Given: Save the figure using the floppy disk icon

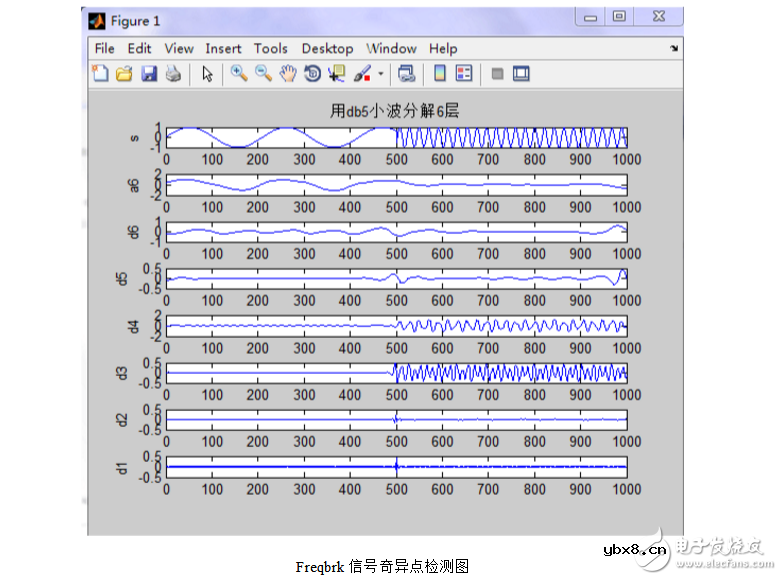Looking at the screenshot, I should (149, 74).
